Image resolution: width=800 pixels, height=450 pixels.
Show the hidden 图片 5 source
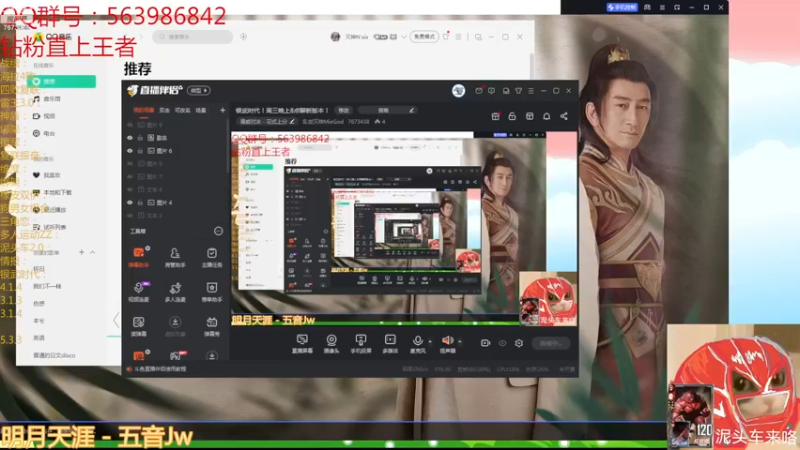coord(130,164)
